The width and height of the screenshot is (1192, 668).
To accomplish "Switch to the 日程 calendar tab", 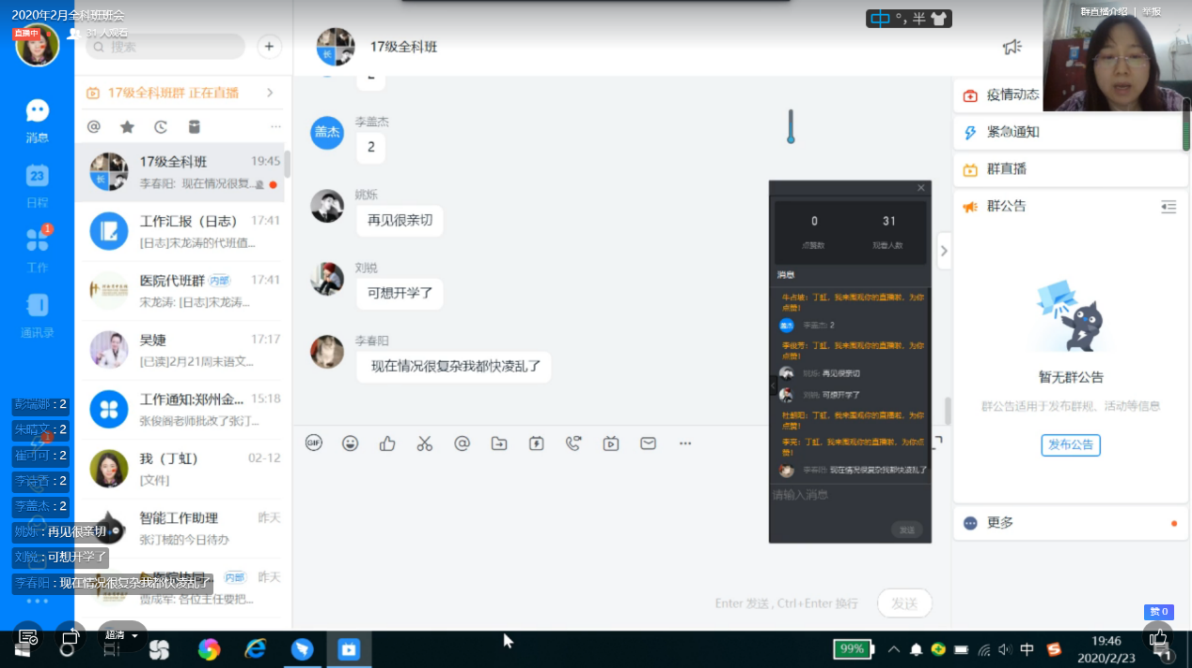I will [37, 185].
